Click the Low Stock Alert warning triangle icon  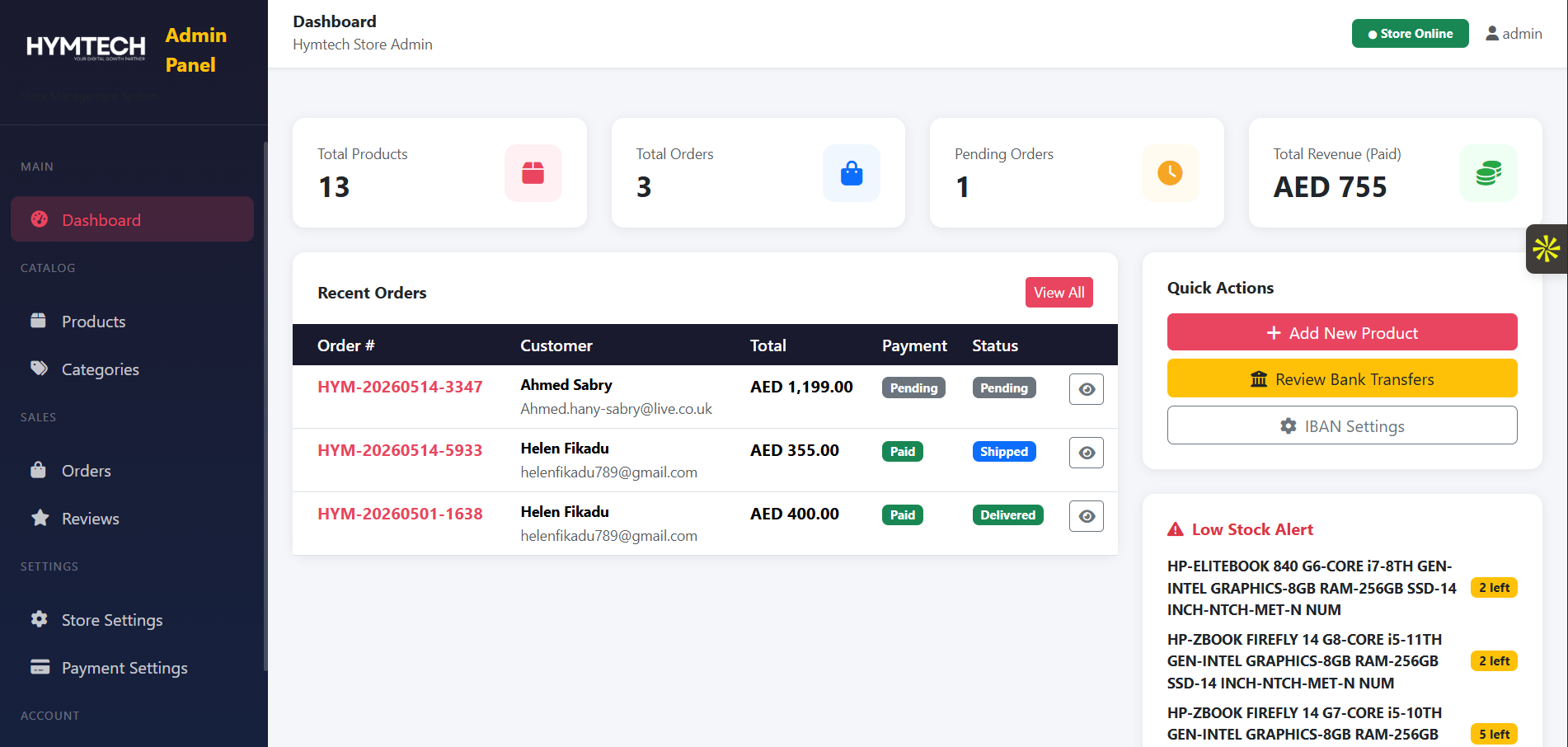click(x=1176, y=529)
